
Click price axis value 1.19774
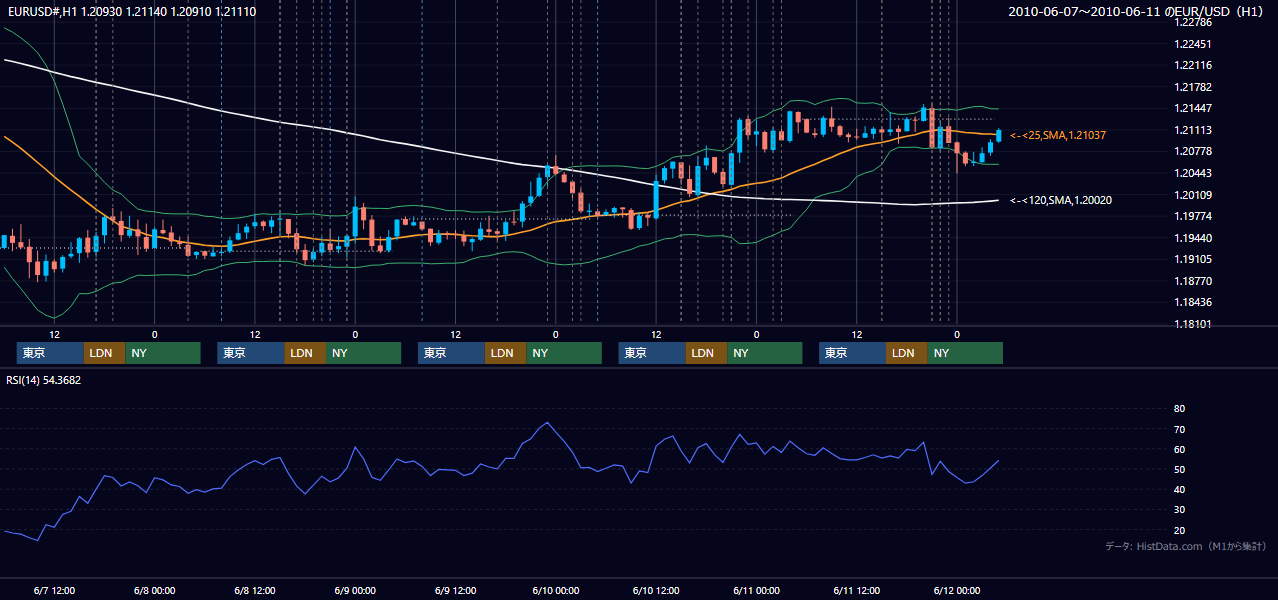[x=1193, y=216]
